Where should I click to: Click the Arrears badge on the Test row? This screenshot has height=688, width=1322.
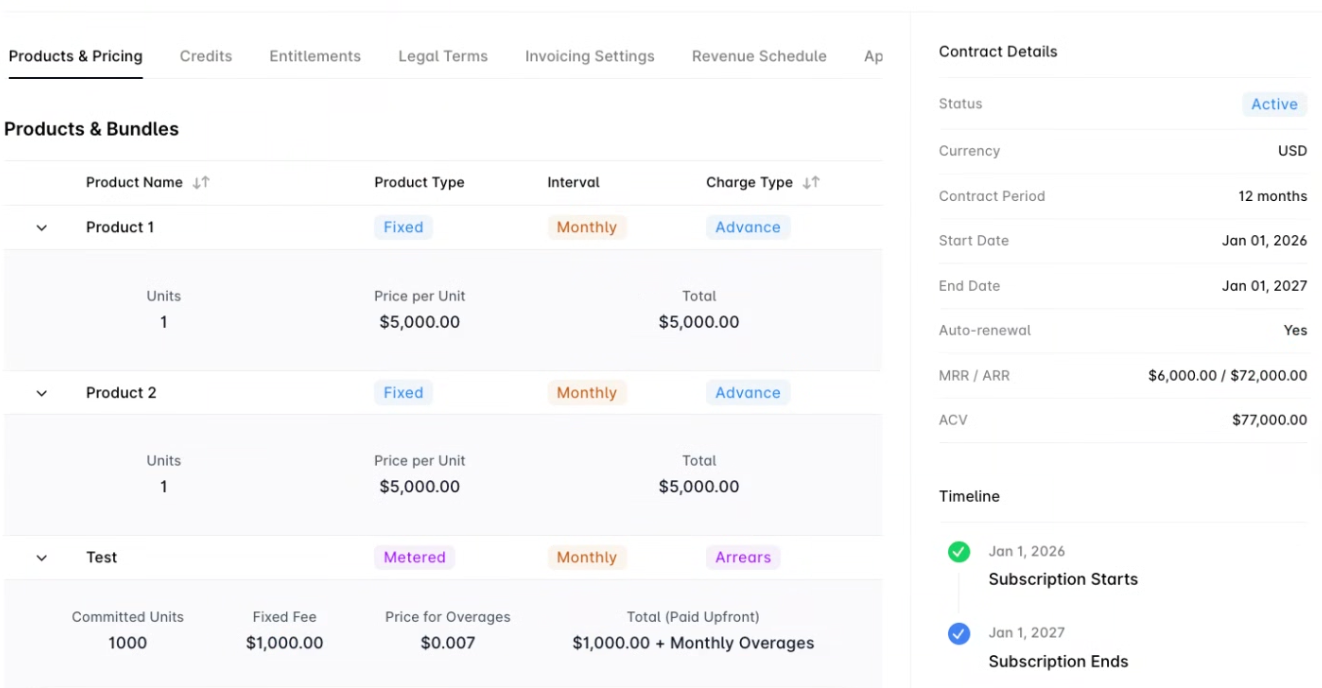click(x=743, y=557)
